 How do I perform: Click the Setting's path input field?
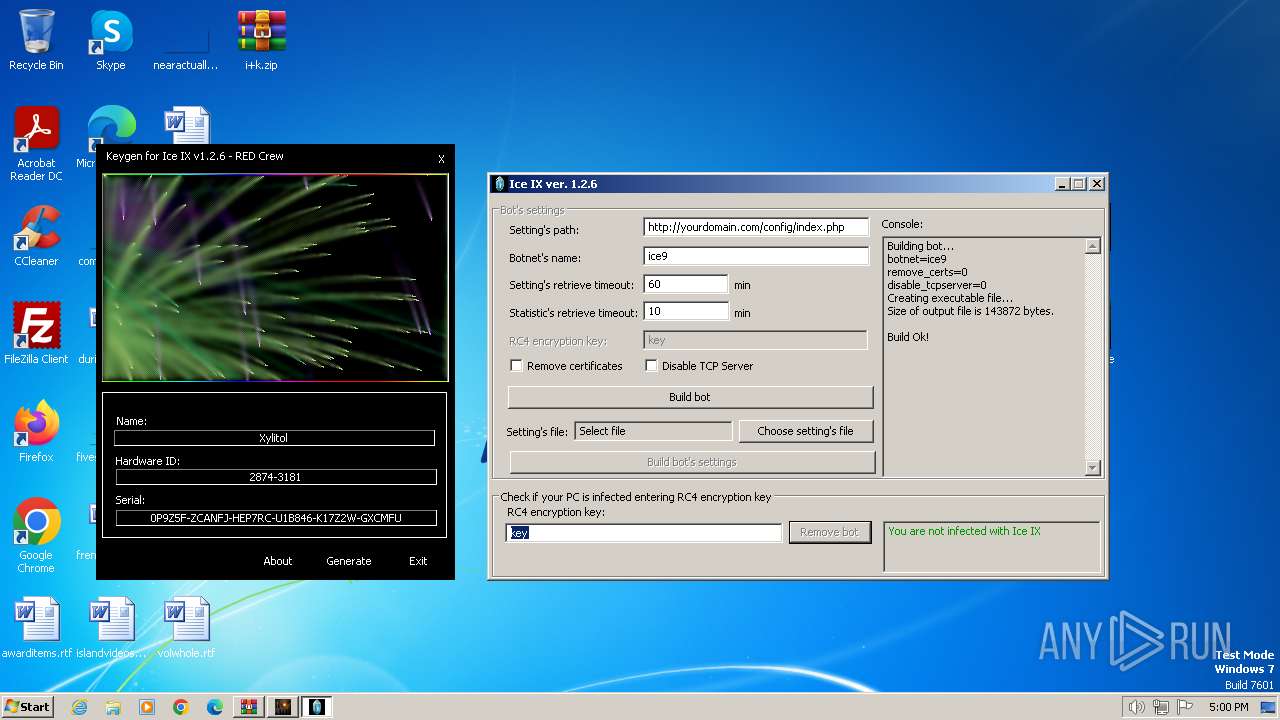[756, 228]
